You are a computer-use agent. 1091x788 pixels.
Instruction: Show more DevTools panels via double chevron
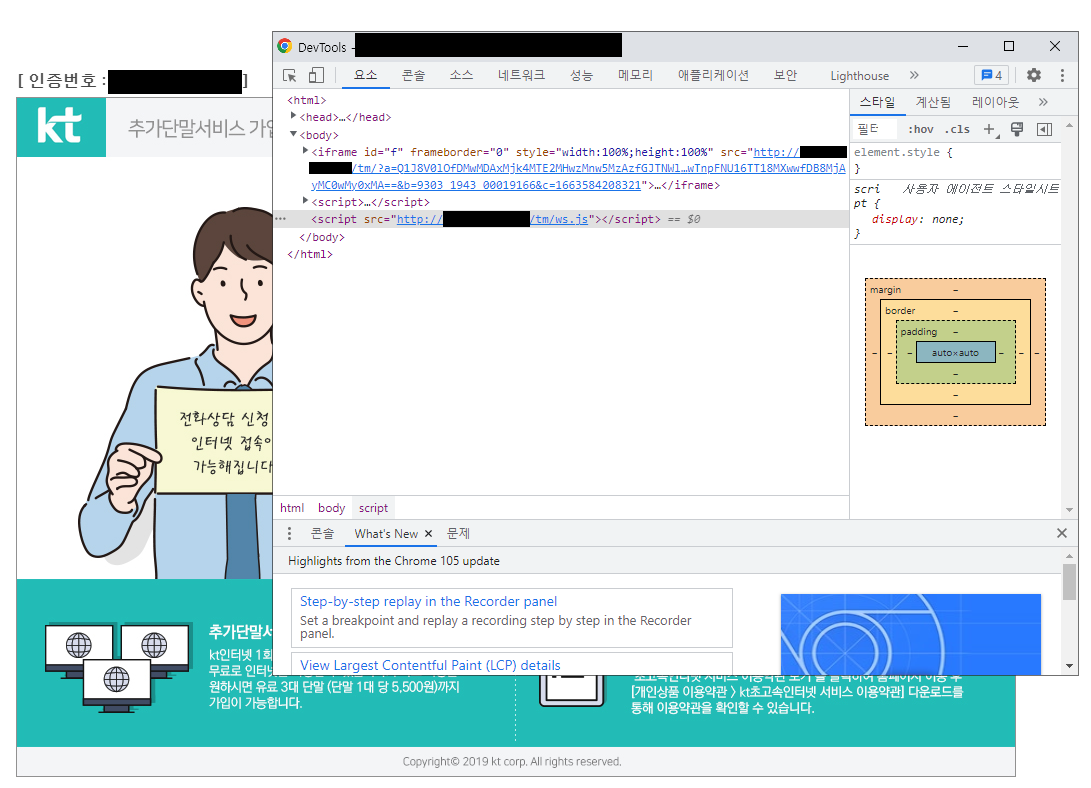pos(914,75)
